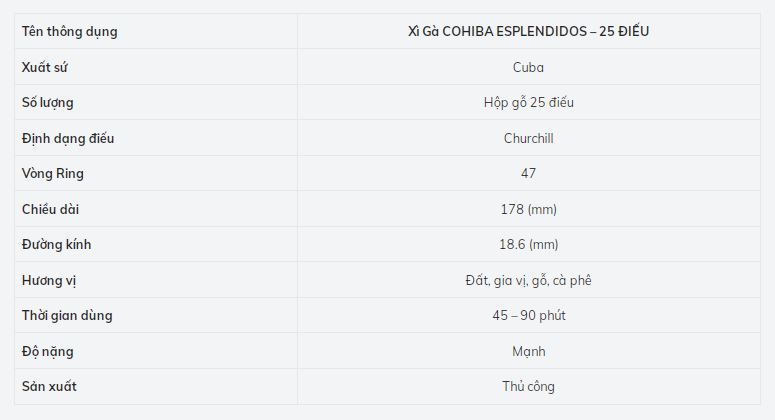Click the 'Mạnh' strength value

click(528, 351)
